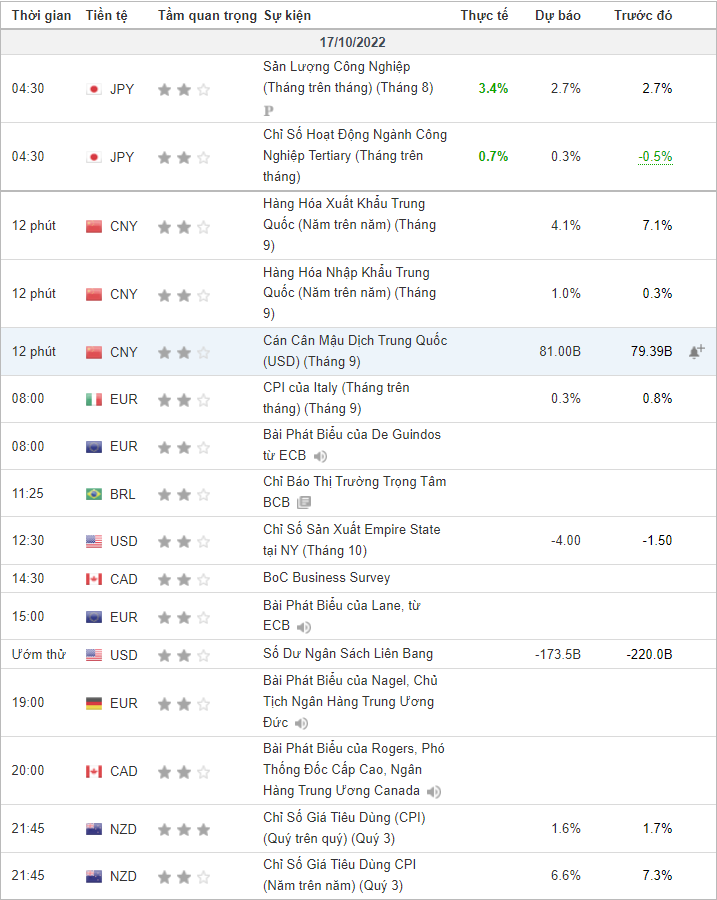Click the Sự kiện column header
The image size is (717, 900).
288,15
